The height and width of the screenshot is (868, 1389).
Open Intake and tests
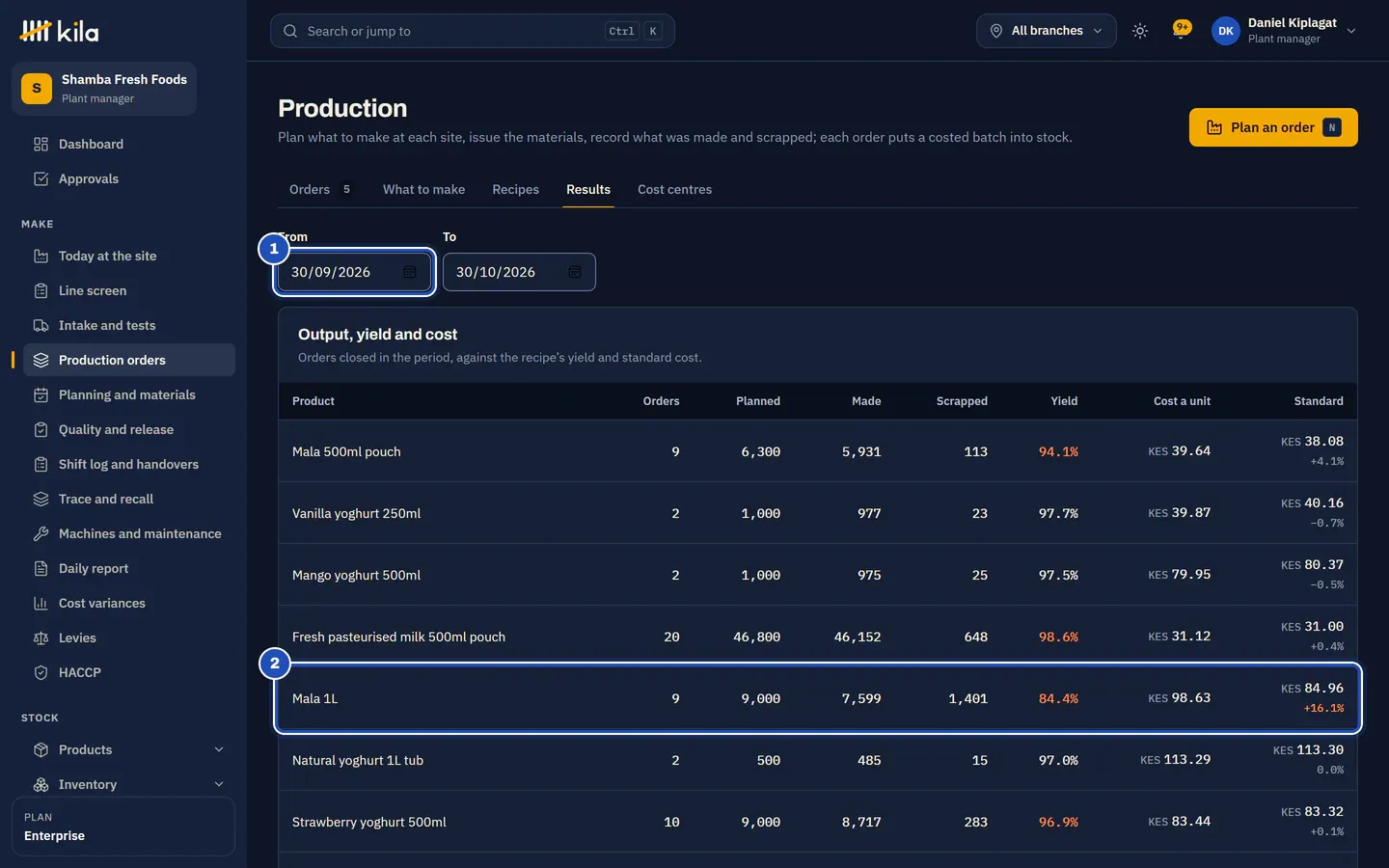tap(129, 325)
